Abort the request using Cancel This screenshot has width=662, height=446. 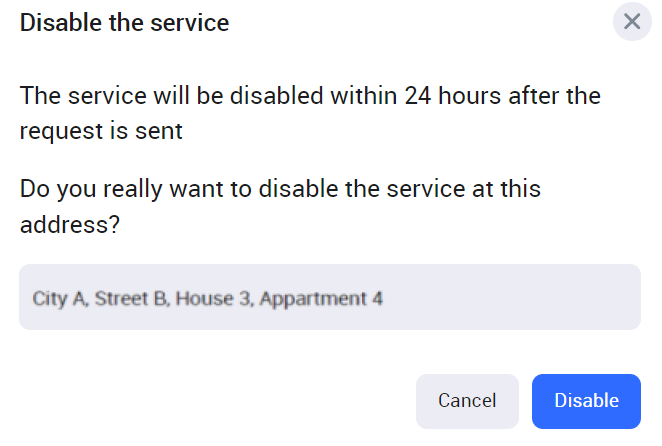467,401
